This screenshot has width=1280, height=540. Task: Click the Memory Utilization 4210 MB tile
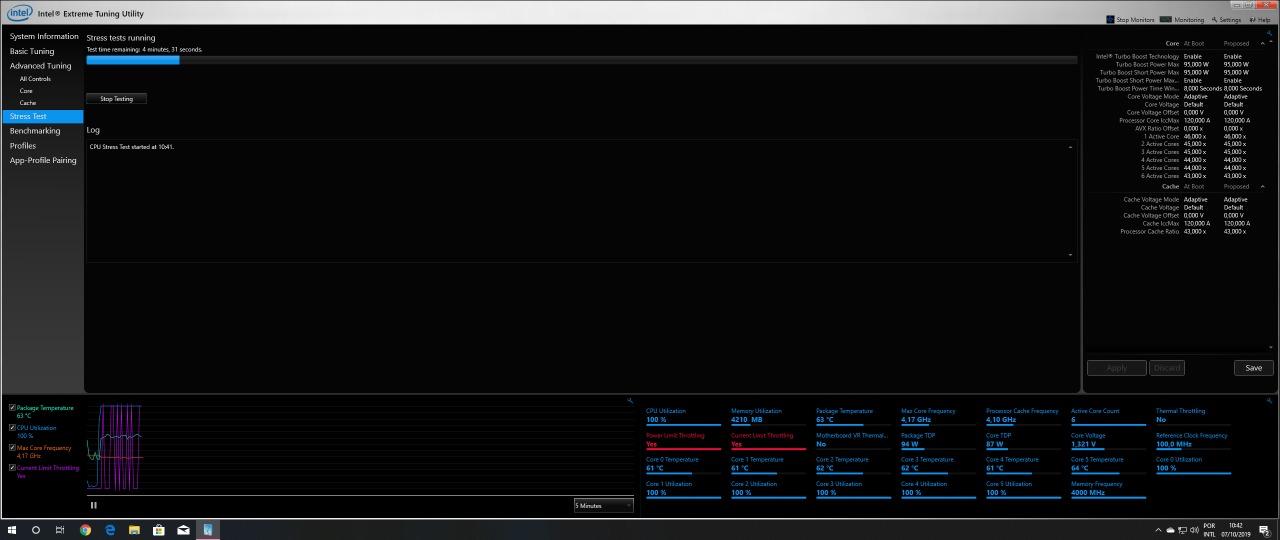coord(768,415)
